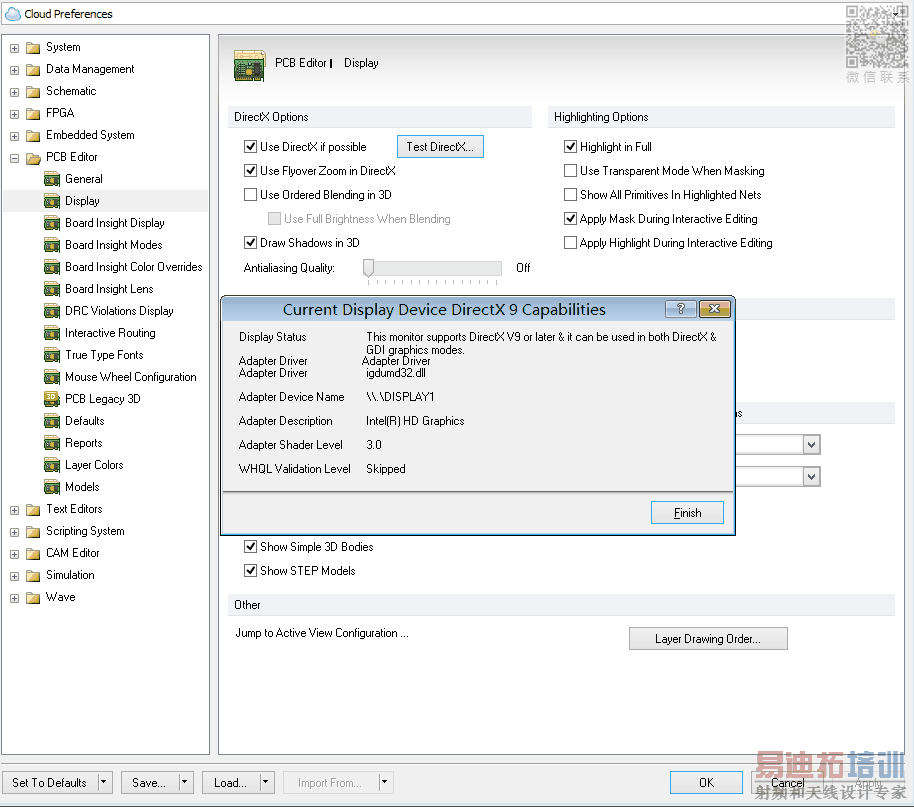Click Finish in the DirectX capabilities dialog

point(687,513)
